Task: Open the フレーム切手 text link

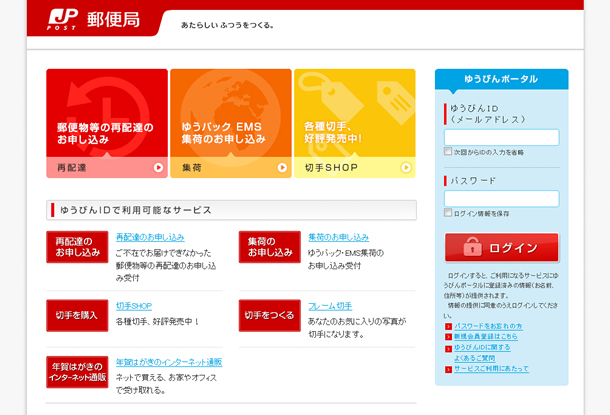Action: point(330,306)
